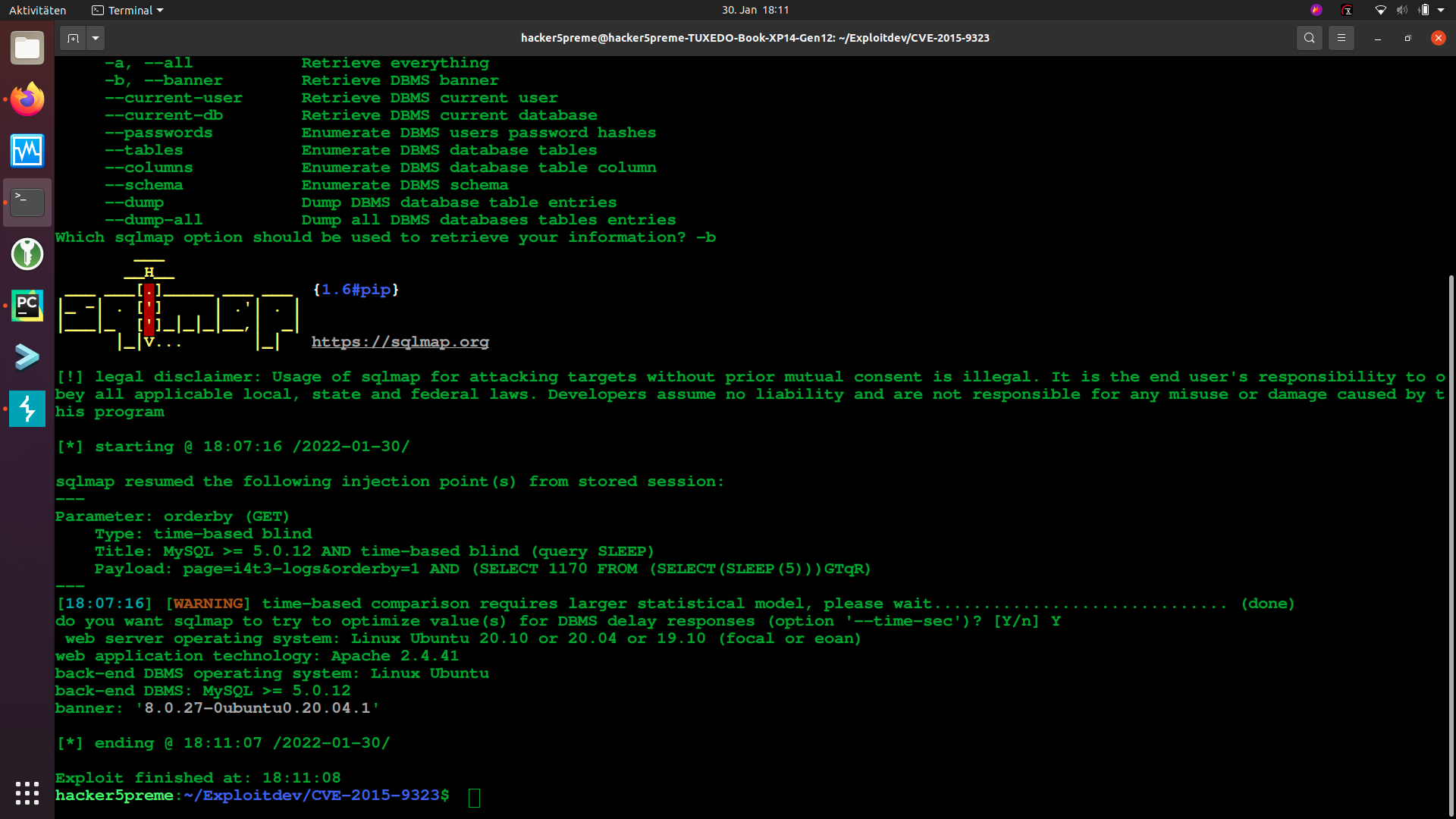Image resolution: width=1456 pixels, height=819 pixels.
Task: Launch Firefox from the dock
Action: click(x=27, y=99)
